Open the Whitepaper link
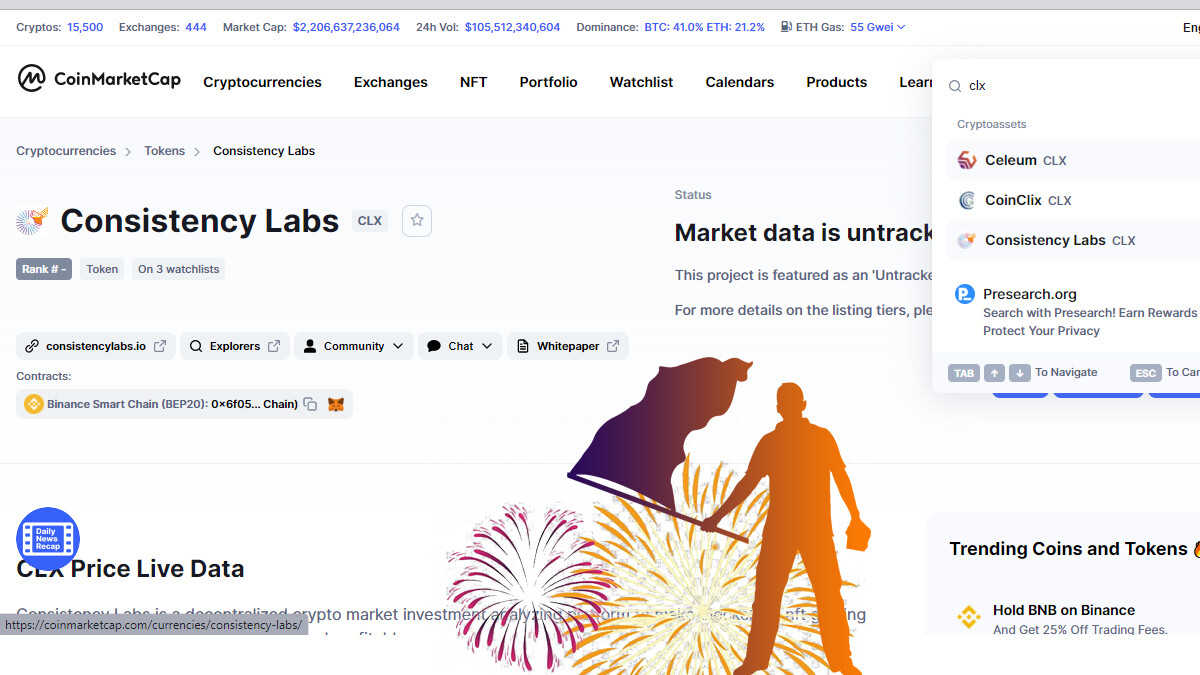The width and height of the screenshot is (1200, 675). pos(568,346)
